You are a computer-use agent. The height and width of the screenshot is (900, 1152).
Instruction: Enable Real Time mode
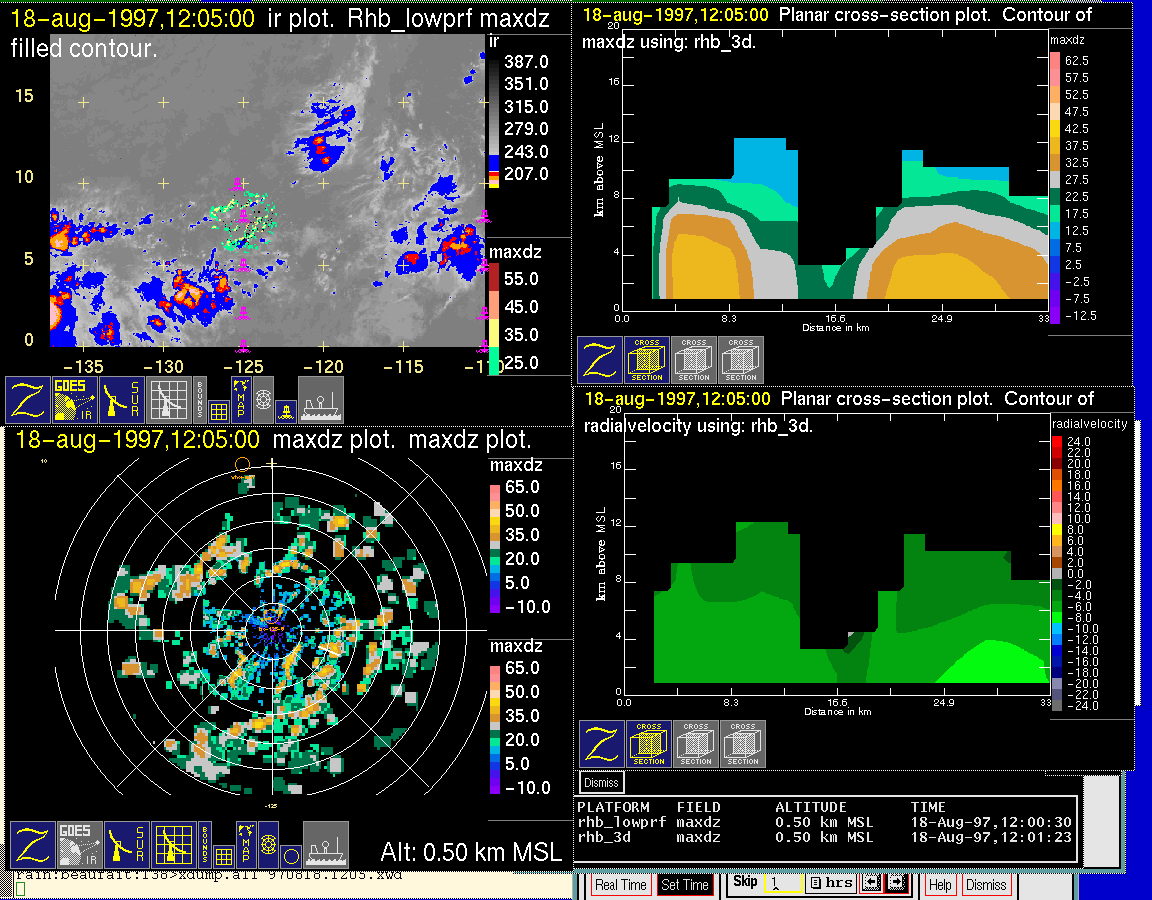621,885
